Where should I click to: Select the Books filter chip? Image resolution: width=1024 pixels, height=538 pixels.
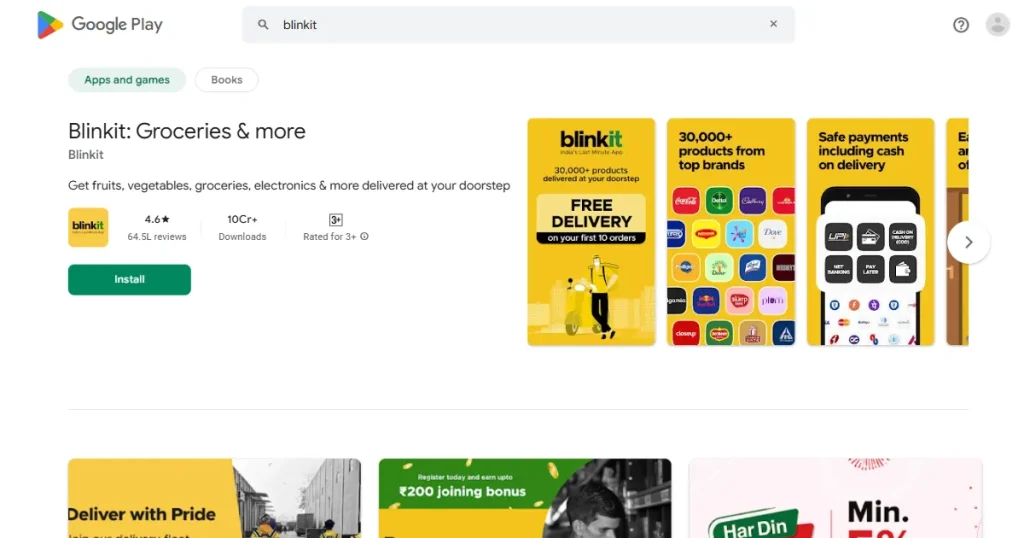[227, 80]
